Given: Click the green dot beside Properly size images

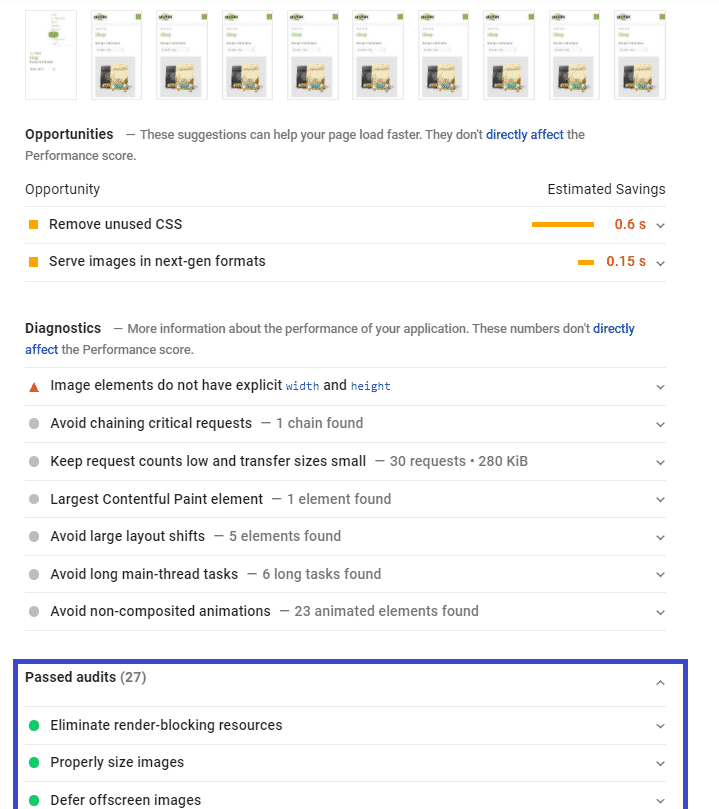Looking at the screenshot, I should 34,763.
